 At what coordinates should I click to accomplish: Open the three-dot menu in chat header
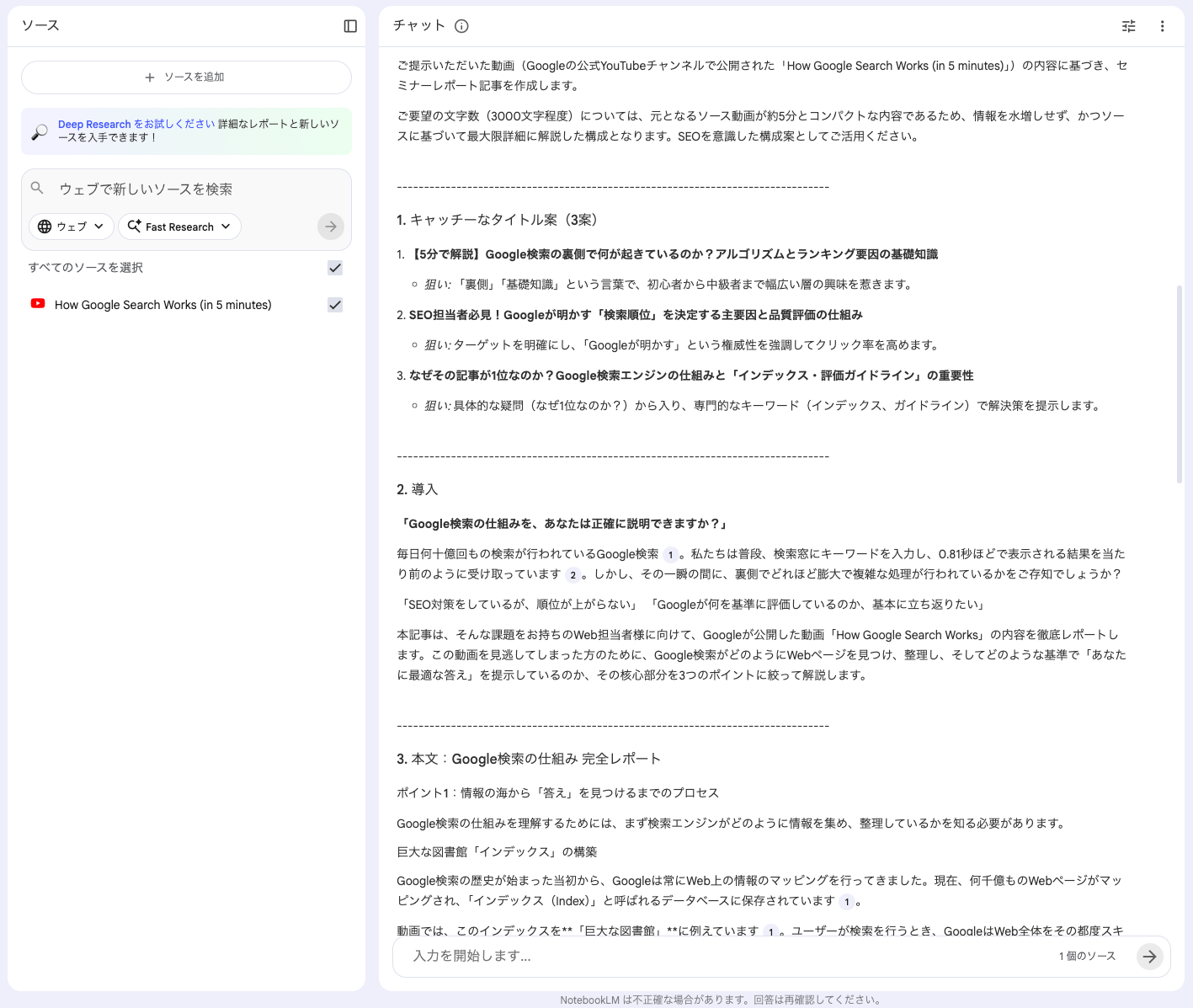pos(1163,26)
